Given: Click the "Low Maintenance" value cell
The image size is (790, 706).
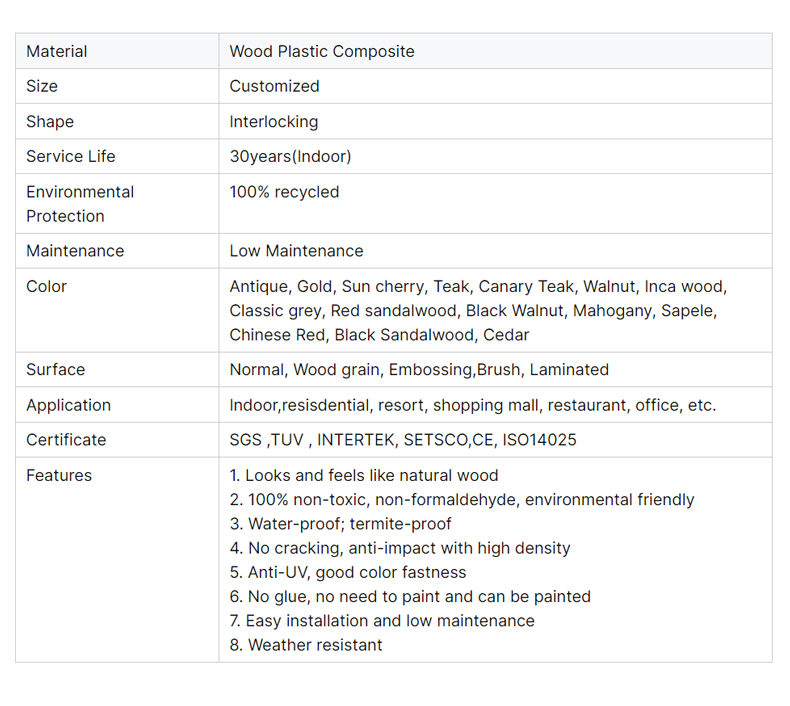Looking at the screenshot, I should point(296,250).
